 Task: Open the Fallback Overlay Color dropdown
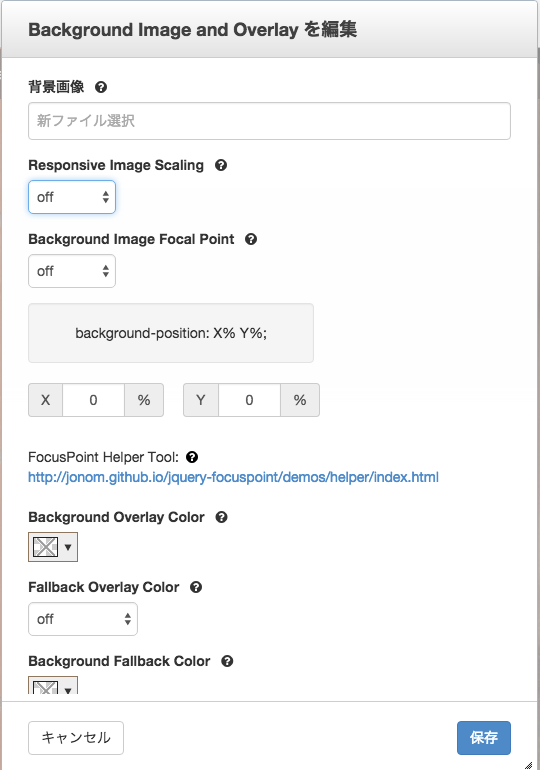pos(82,619)
